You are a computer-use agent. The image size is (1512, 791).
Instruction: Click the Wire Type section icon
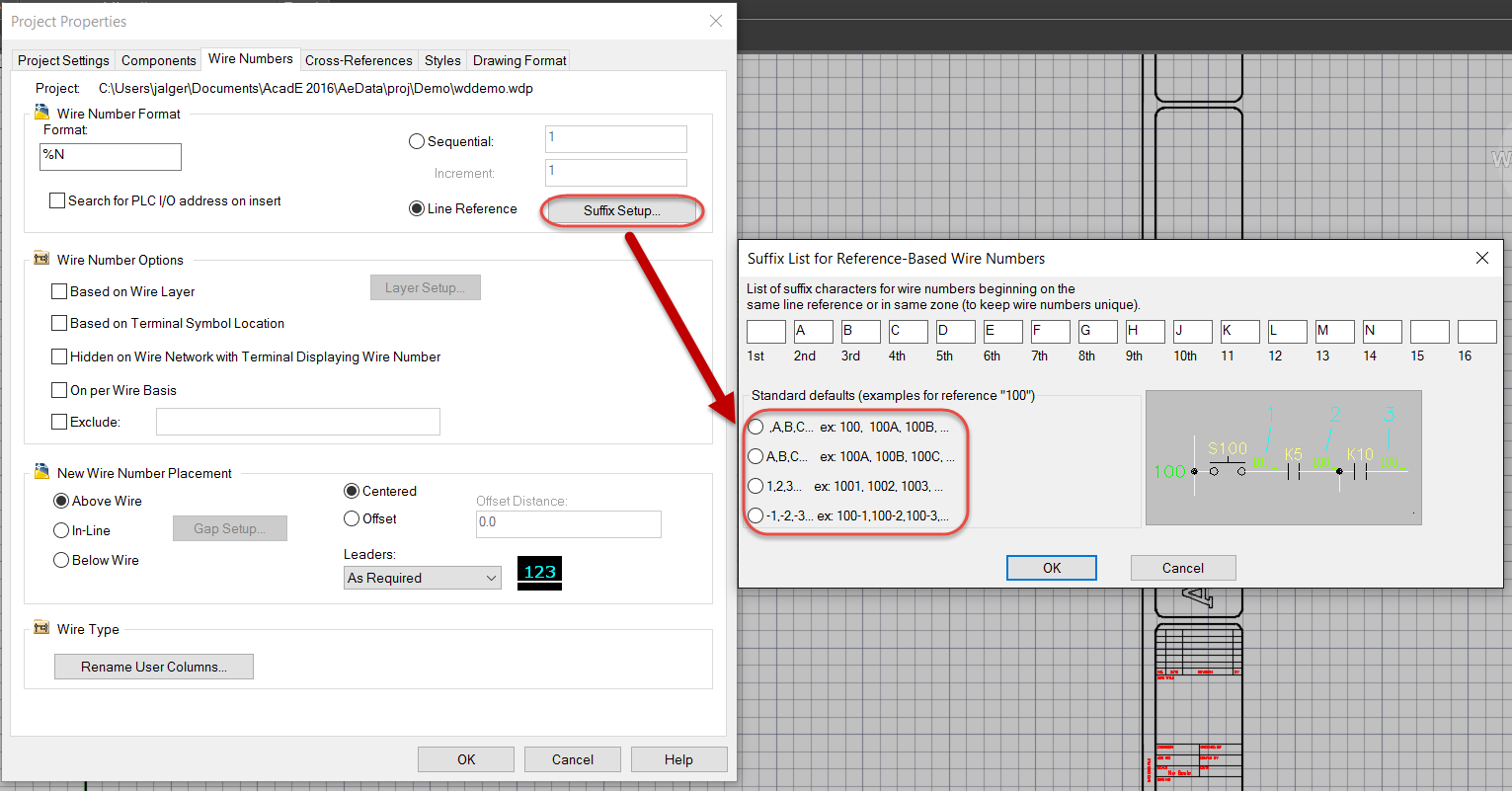pyautogui.click(x=40, y=626)
